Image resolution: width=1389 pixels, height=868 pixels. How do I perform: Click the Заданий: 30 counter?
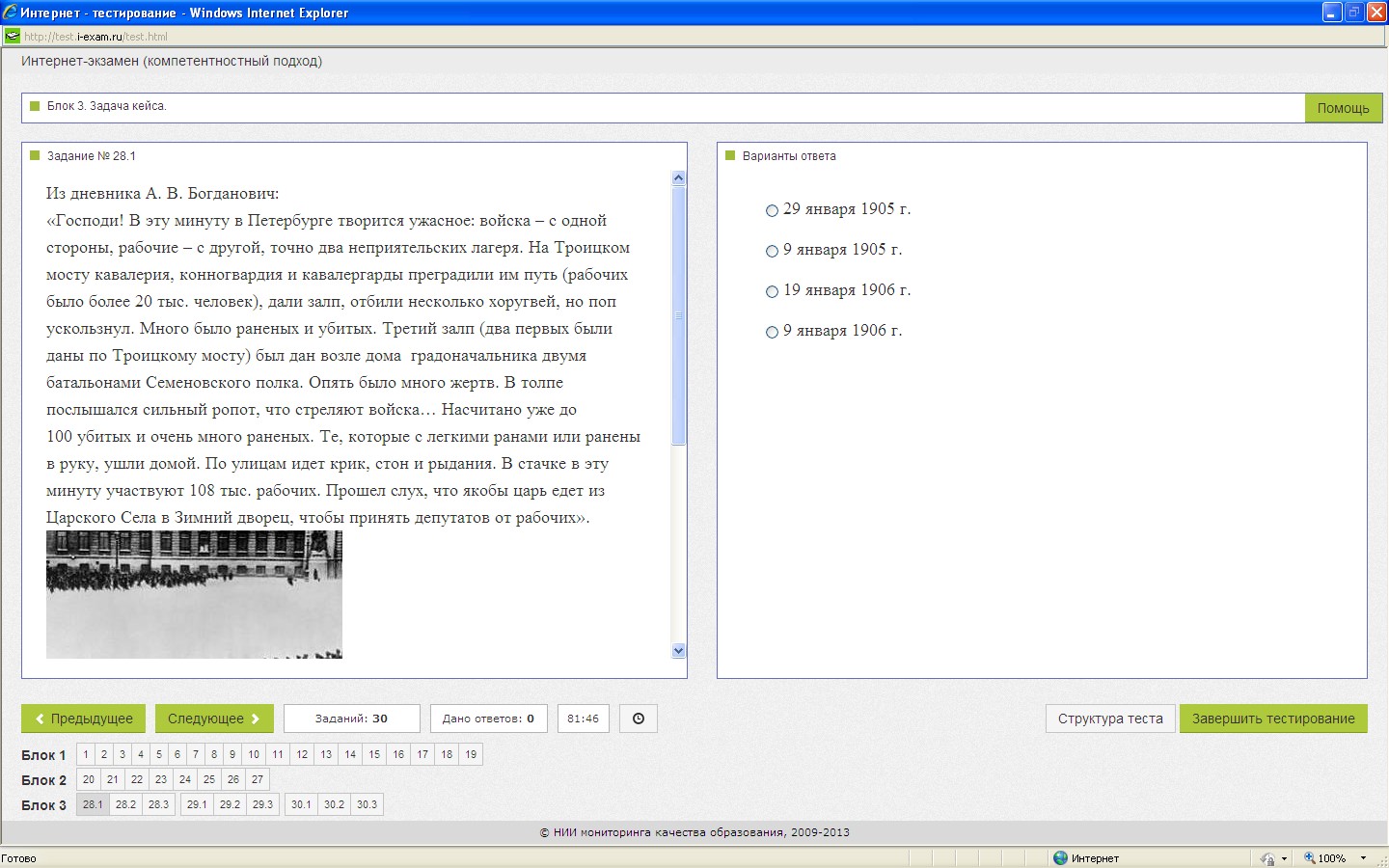(351, 719)
